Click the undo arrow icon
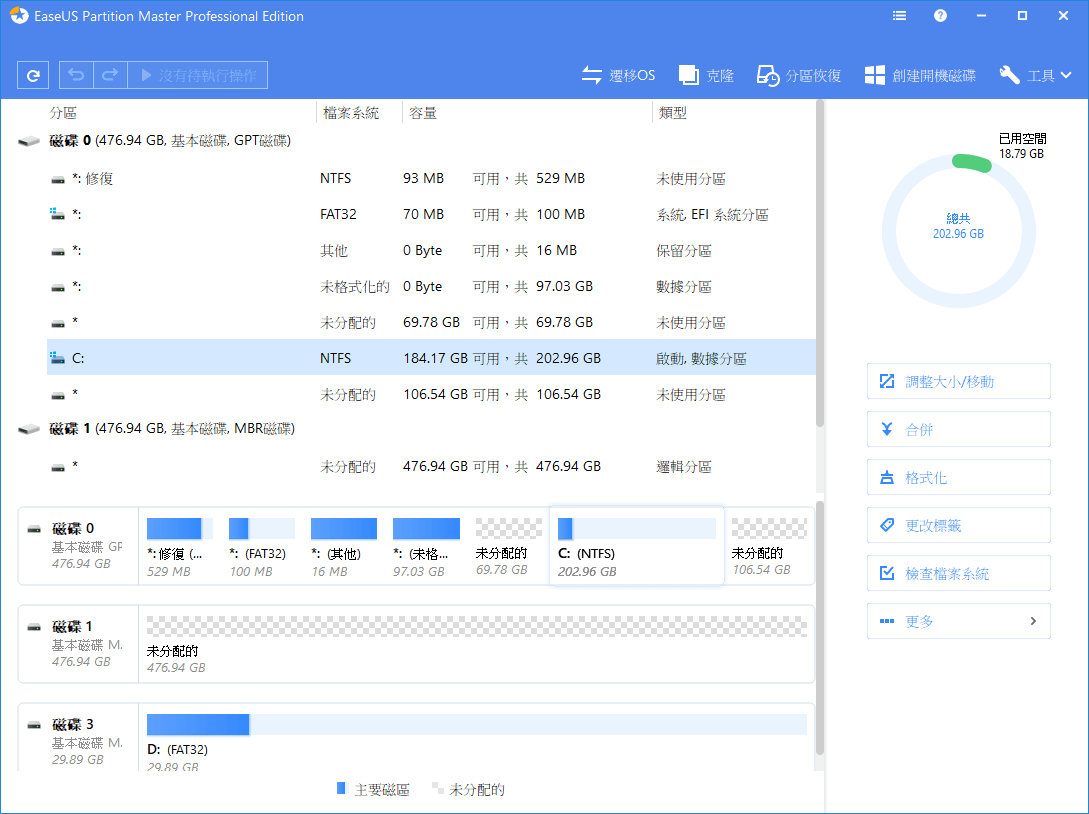The width and height of the screenshot is (1089, 814). [x=76, y=75]
